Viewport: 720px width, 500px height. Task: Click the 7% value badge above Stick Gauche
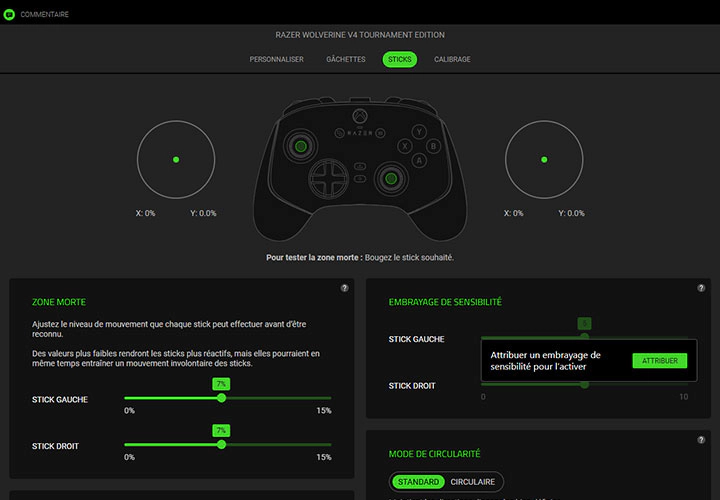coord(221,384)
